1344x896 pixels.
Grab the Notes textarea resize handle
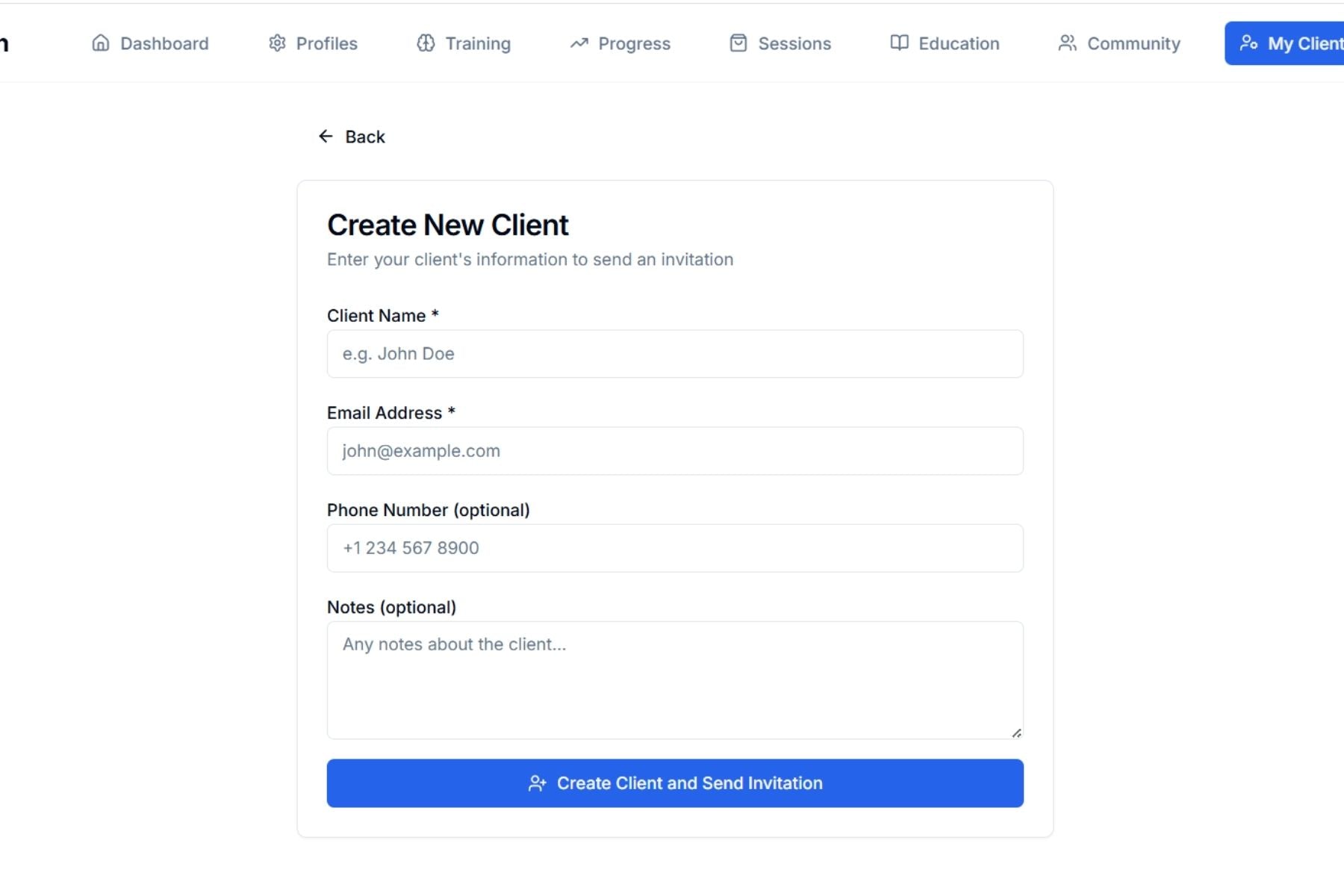1016,733
